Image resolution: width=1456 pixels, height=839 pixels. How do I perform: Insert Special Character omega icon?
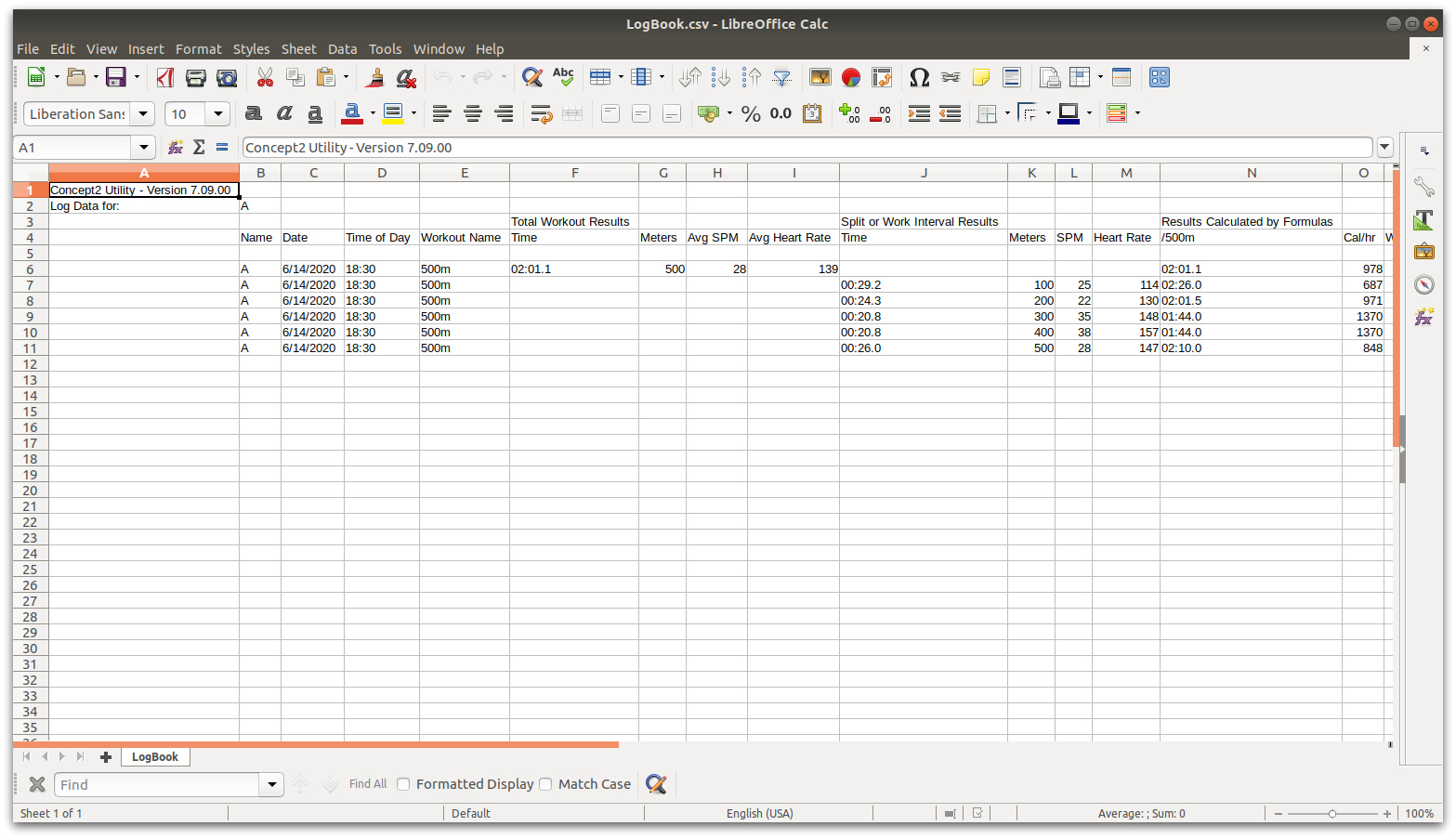coord(920,77)
